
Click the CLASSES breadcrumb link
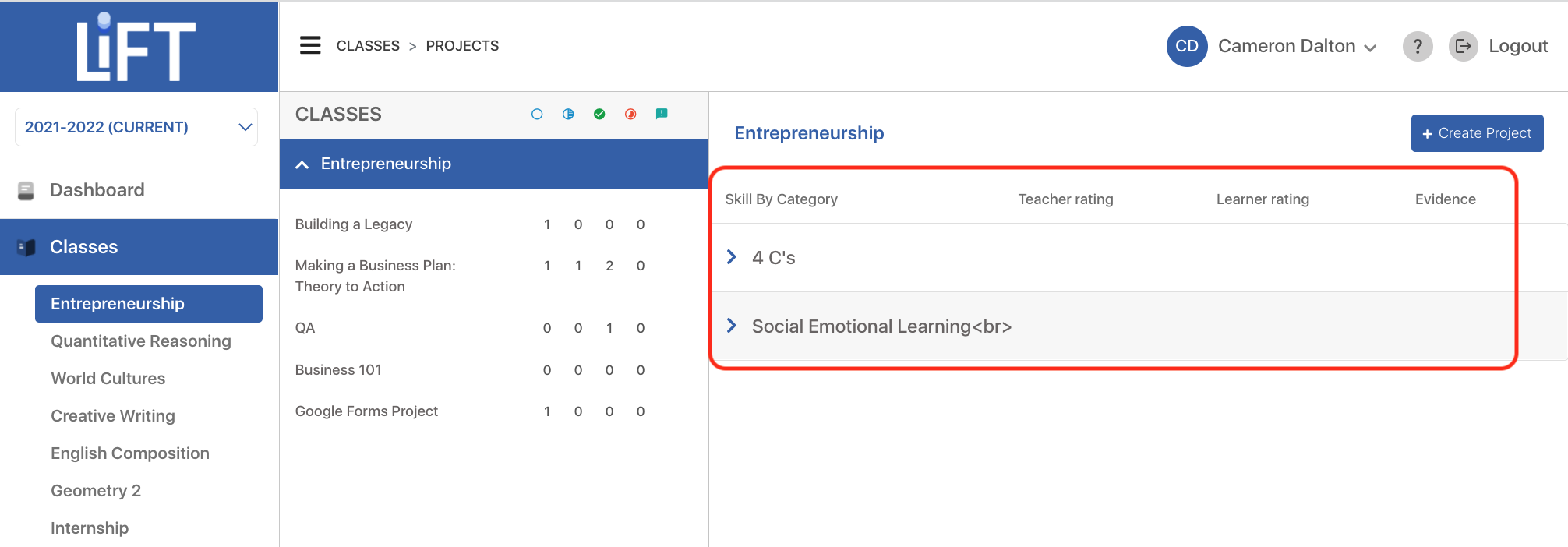pos(368,46)
